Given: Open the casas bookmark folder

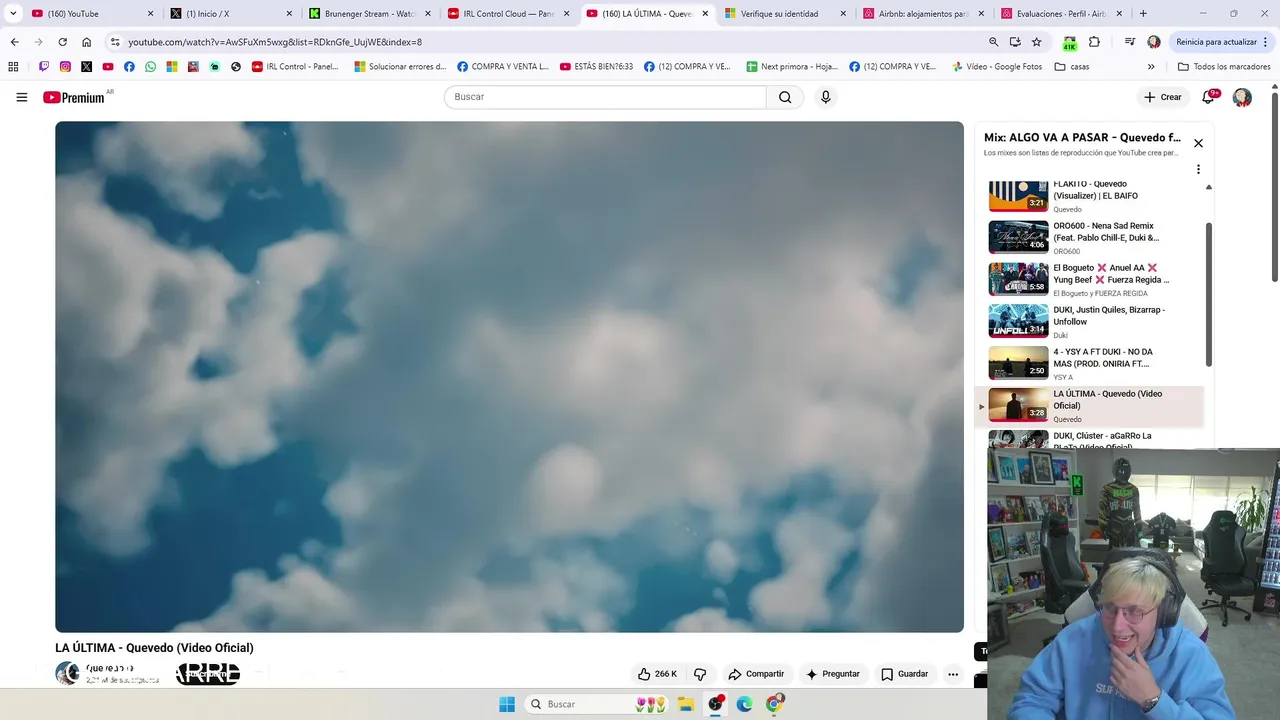Looking at the screenshot, I should tap(1072, 67).
